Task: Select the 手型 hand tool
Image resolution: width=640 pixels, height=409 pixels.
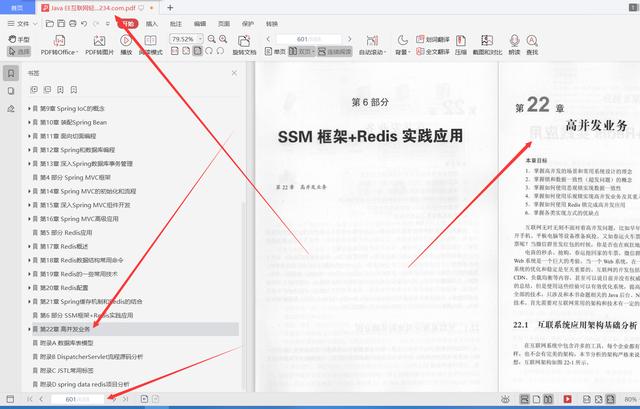Action: click(x=19, y=39)
